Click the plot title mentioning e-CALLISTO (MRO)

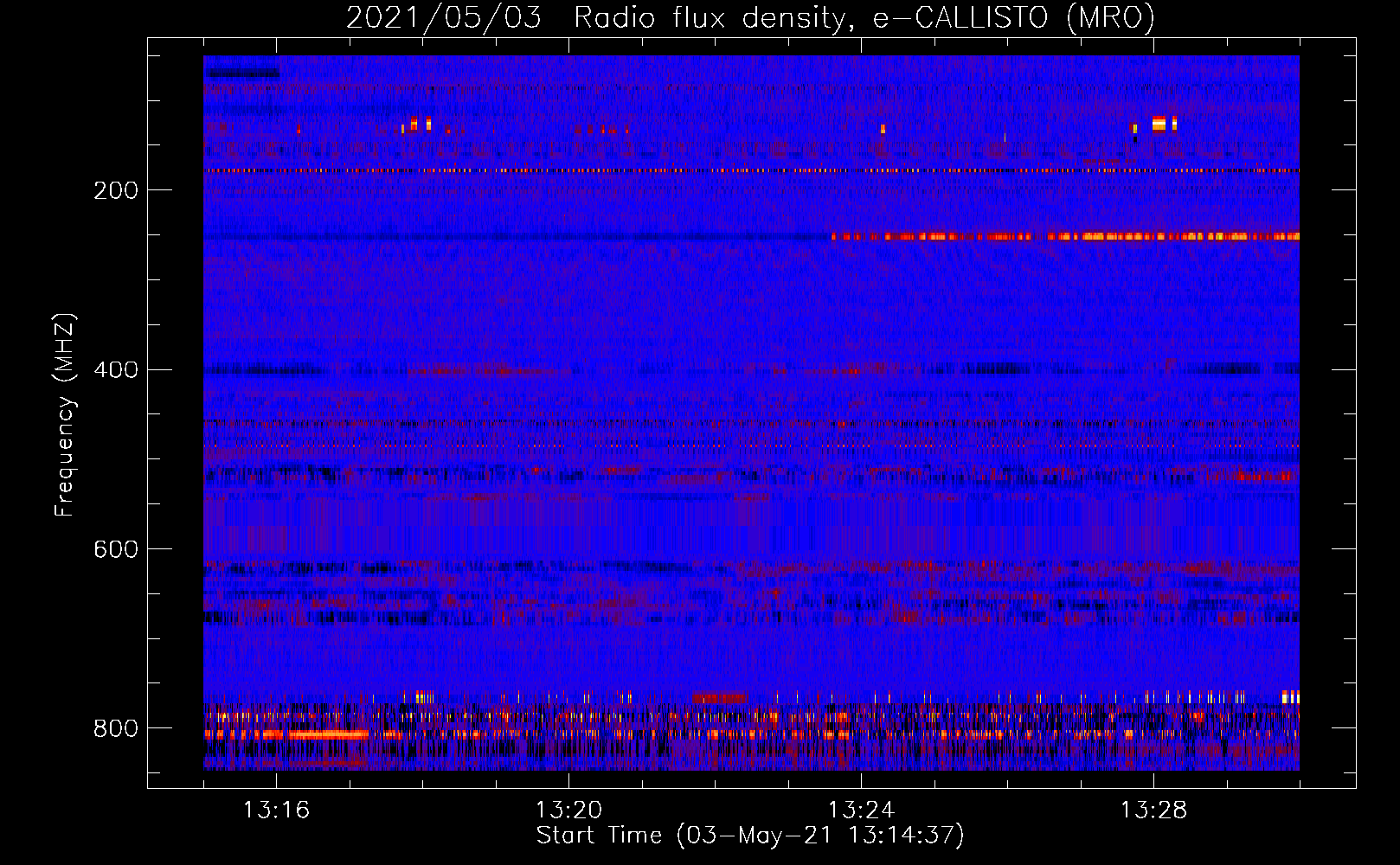click(750, 17)
